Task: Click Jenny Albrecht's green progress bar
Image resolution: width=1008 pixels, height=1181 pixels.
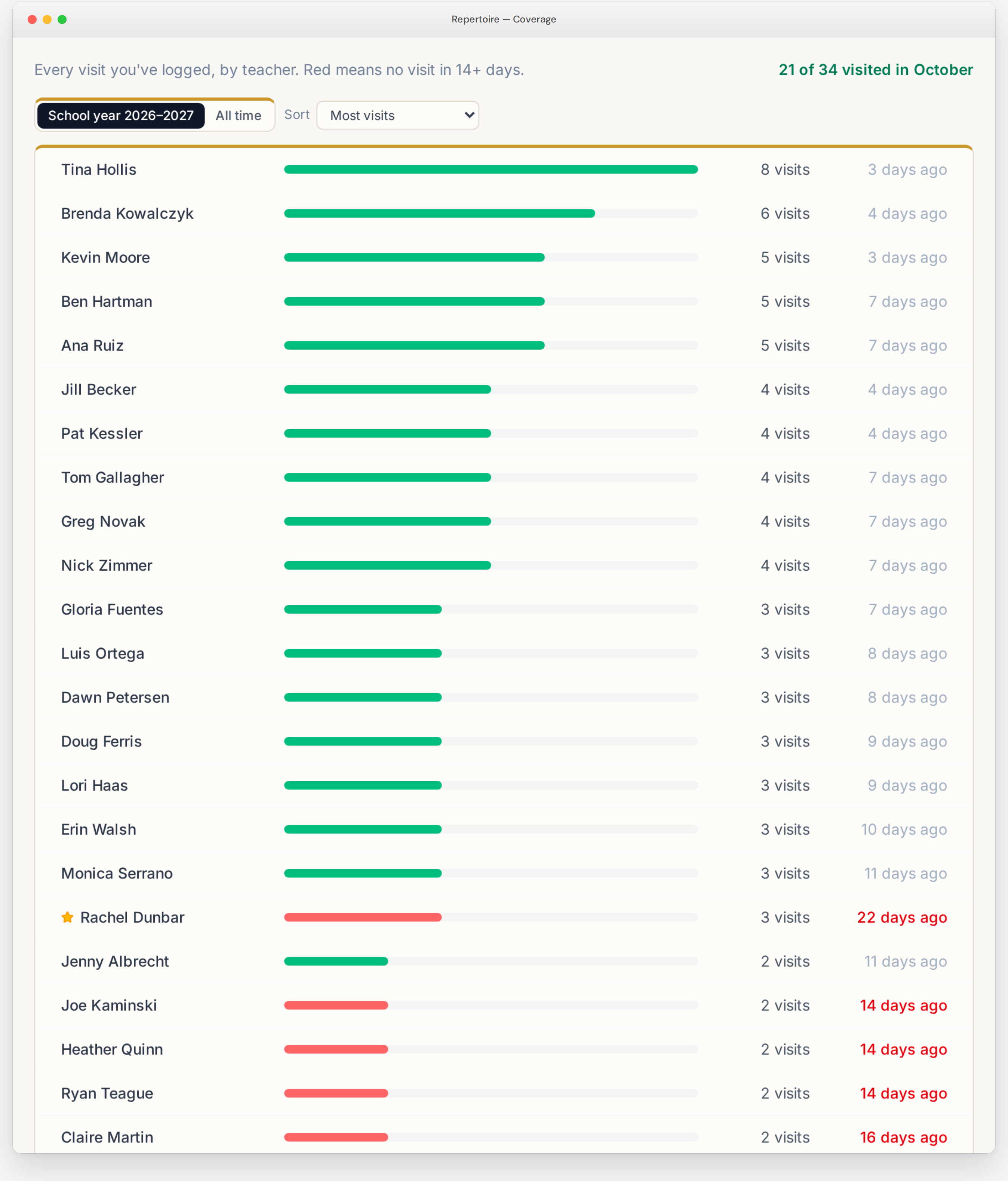Action: point(336,961)
